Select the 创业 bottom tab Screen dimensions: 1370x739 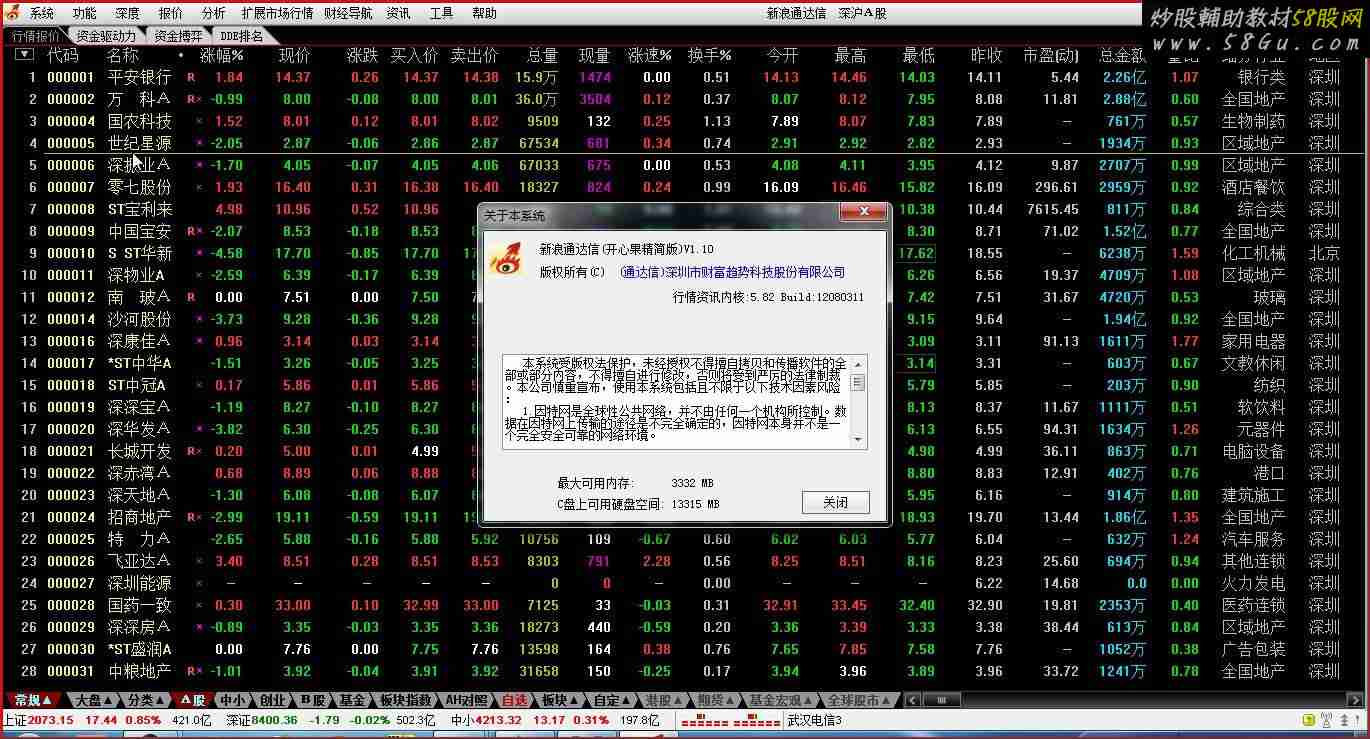[272, 700]
